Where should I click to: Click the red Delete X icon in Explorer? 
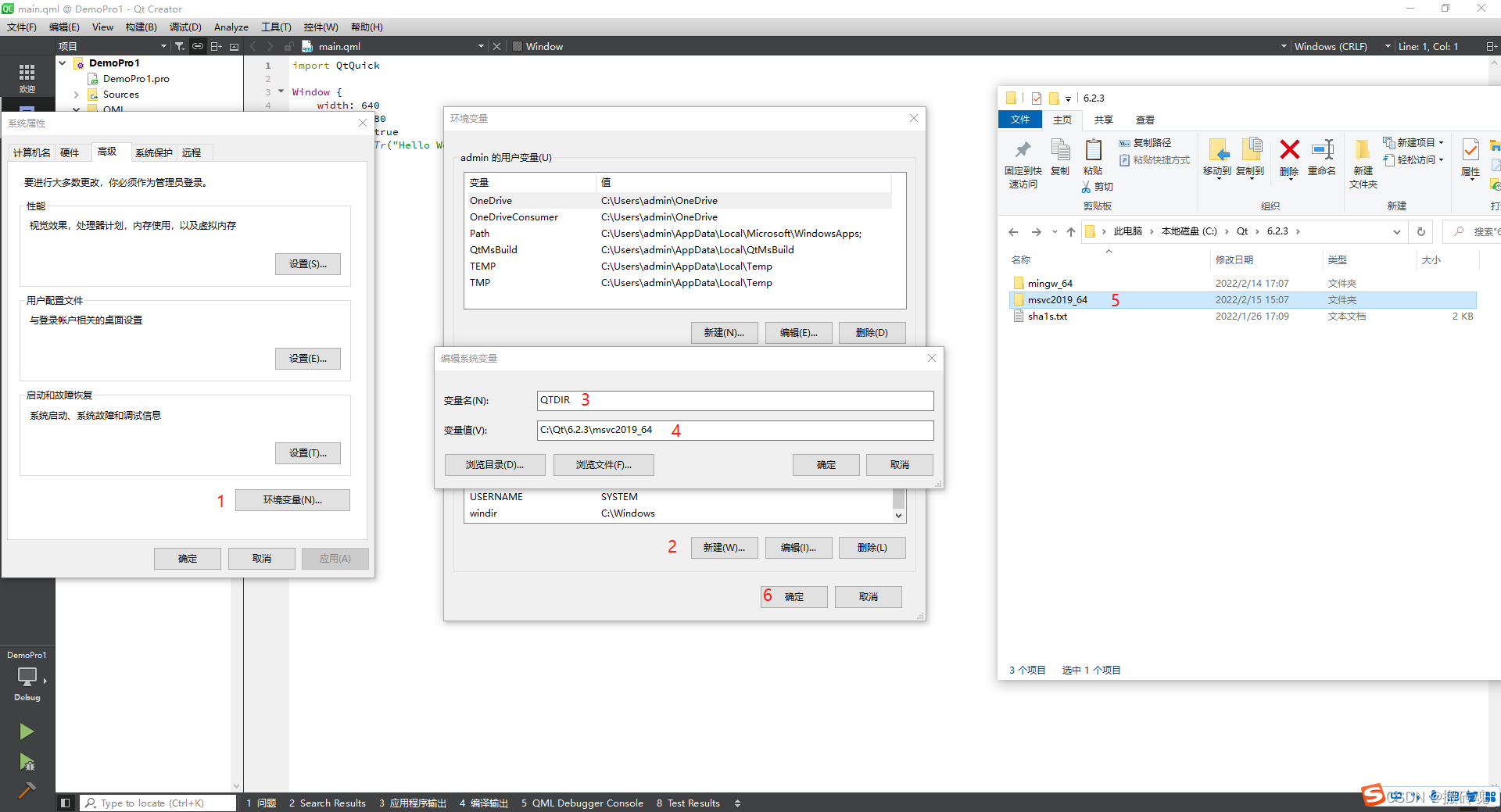pos(1289,149)
